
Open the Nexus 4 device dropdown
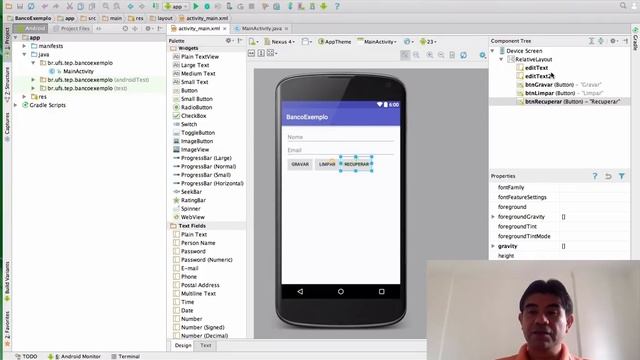pos(280,42)
